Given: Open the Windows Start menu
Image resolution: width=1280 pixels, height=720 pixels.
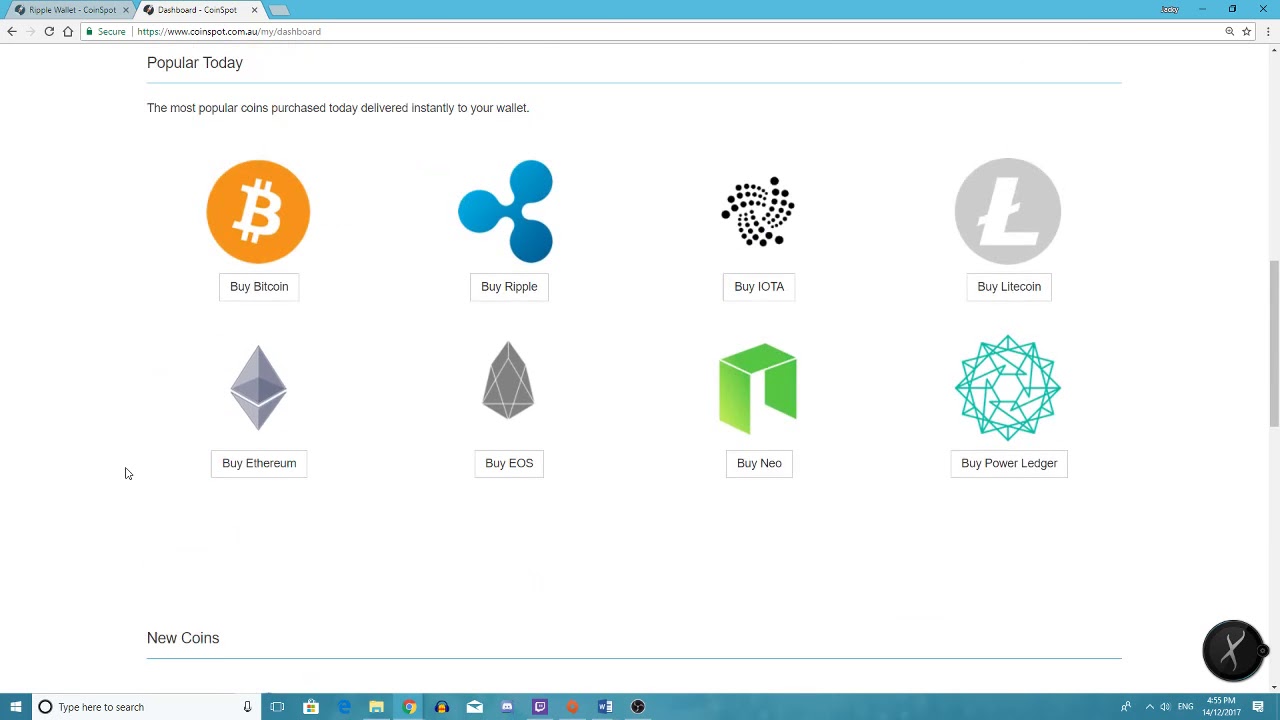Looking at the screenshot, I should pyautogui.click(x=15, y=707).
